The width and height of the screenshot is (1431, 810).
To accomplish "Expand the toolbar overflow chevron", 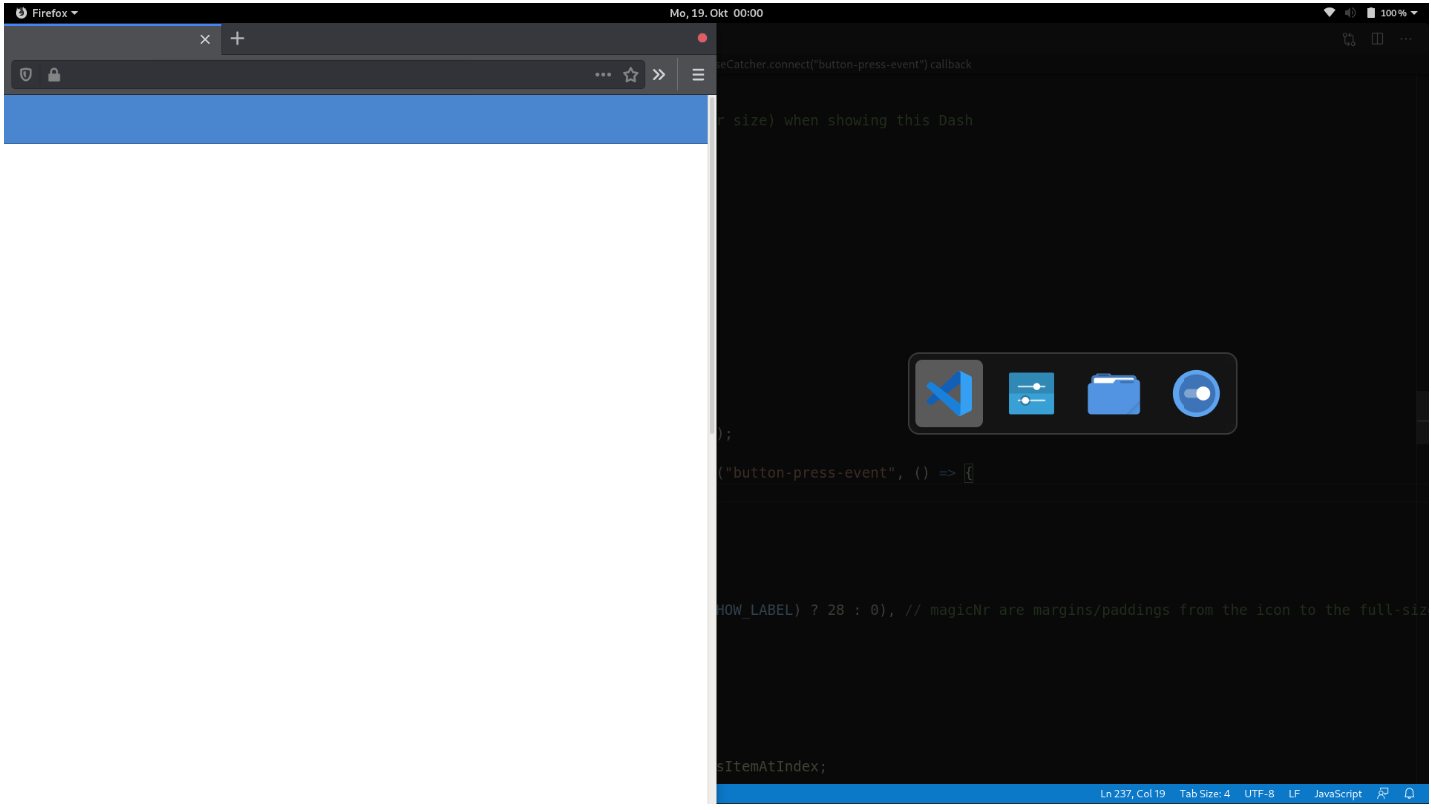I will point(660,74).
